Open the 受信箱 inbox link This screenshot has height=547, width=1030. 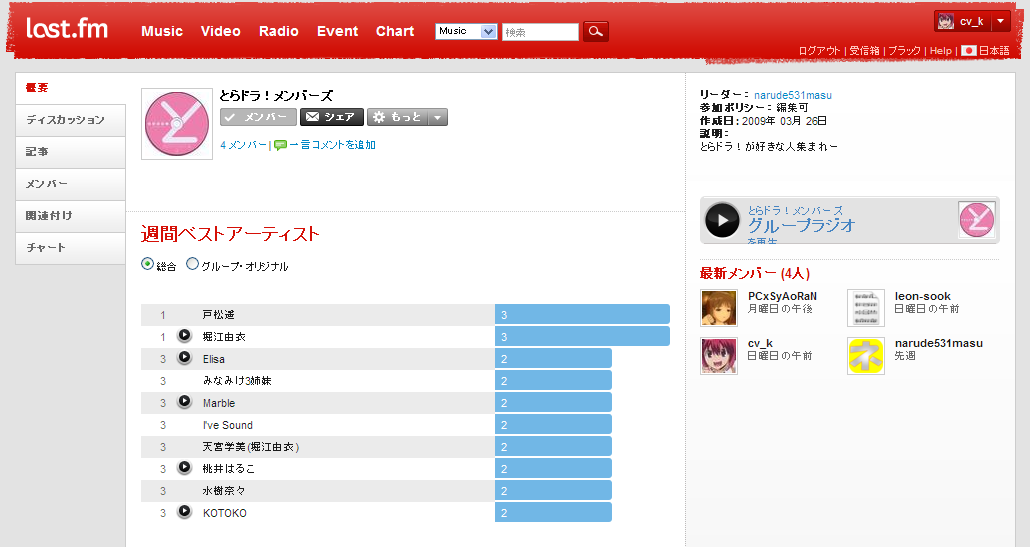tap(864, 51)
